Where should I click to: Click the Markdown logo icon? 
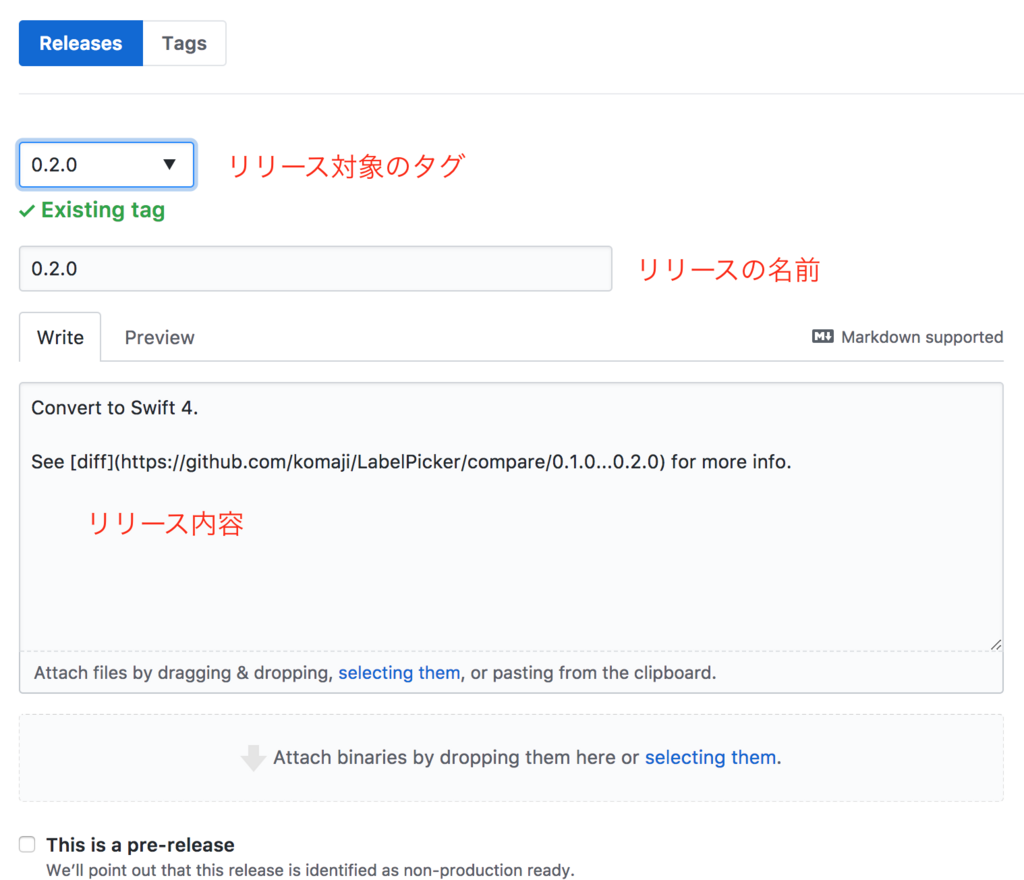coord(823,336)
